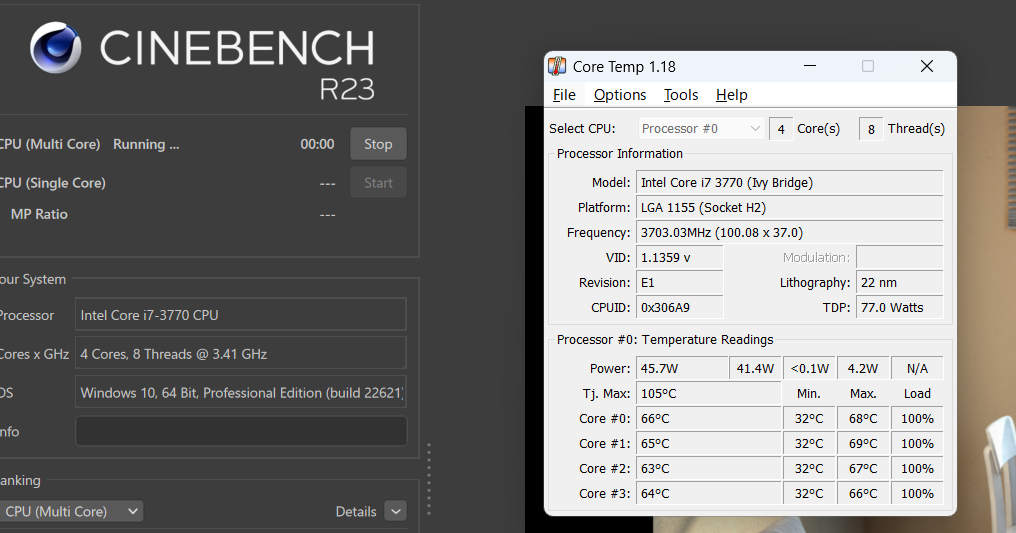Click the Cores x GHz field in Cinebench
The width and height of the screenshot is (1016, 533).
click(x=241, y=354)
